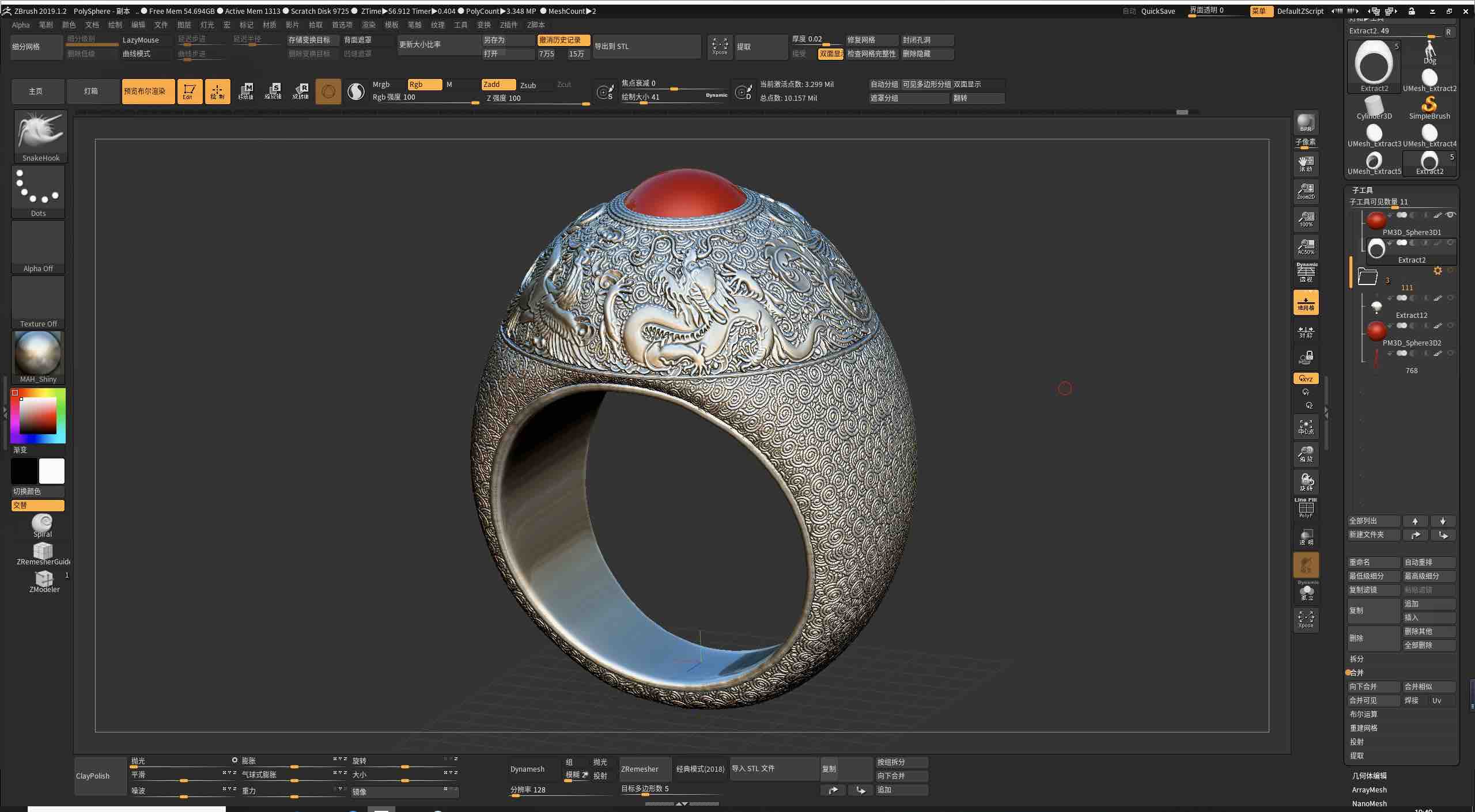Enable GXYZ symmetry icon
The width and height of the screenshot is (1475, 812).
click(1305, 378)
